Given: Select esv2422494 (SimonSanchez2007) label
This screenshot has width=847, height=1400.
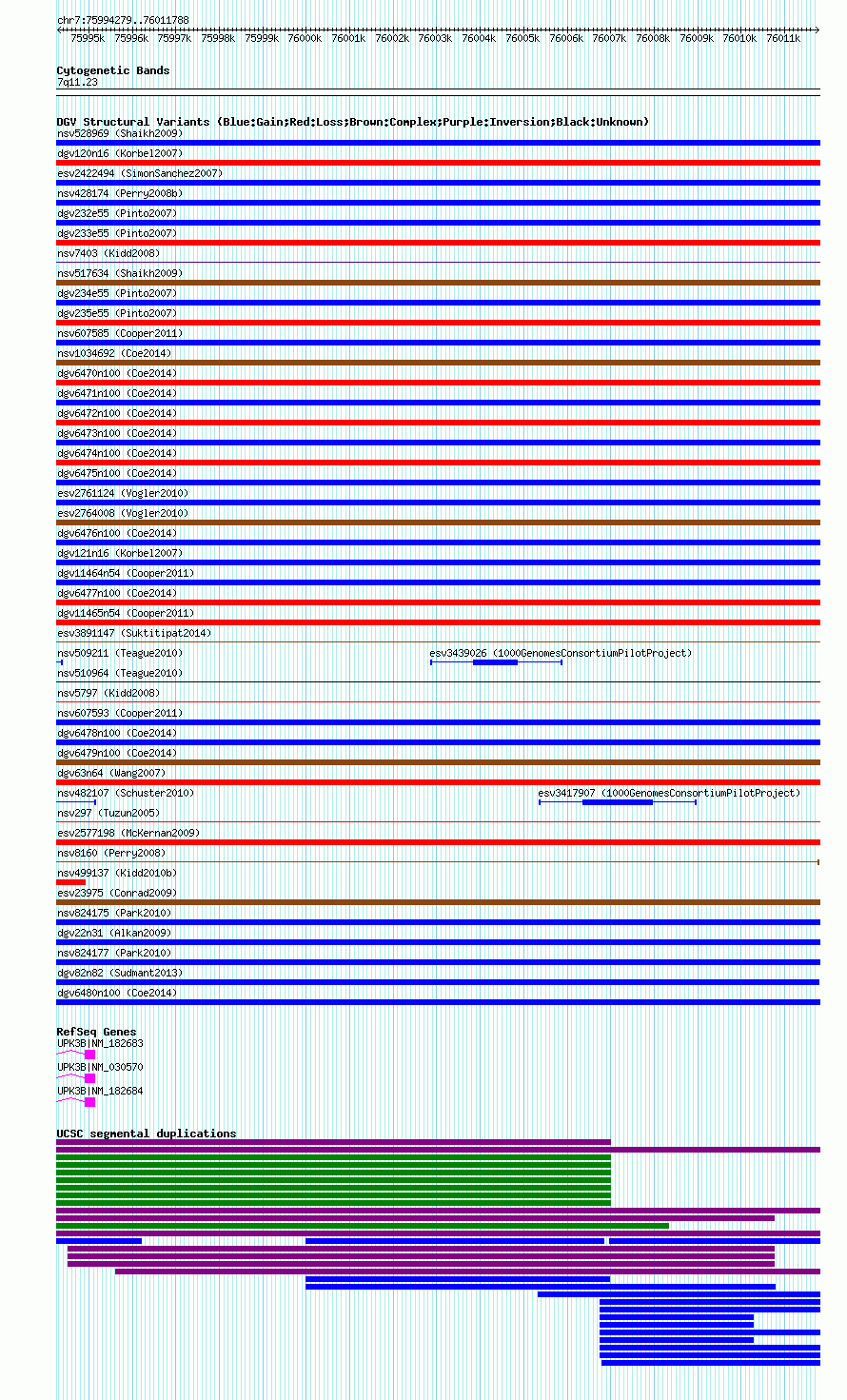Looking at the screenshot, I should [140, 173].
